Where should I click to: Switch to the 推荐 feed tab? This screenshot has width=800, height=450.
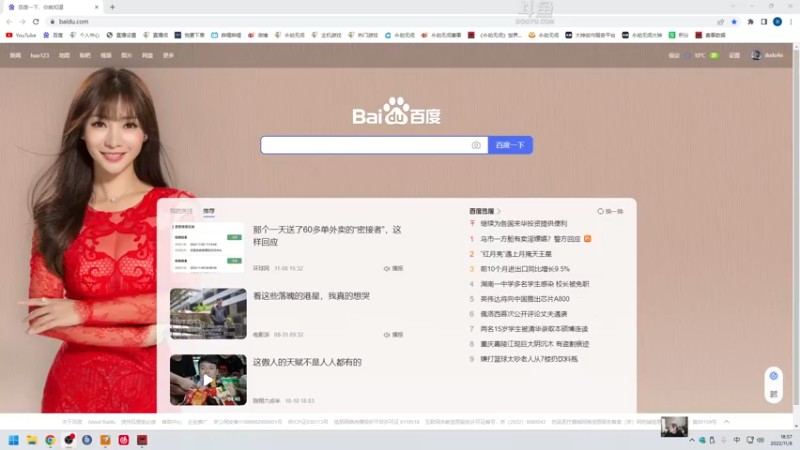[x=209, y=211]
